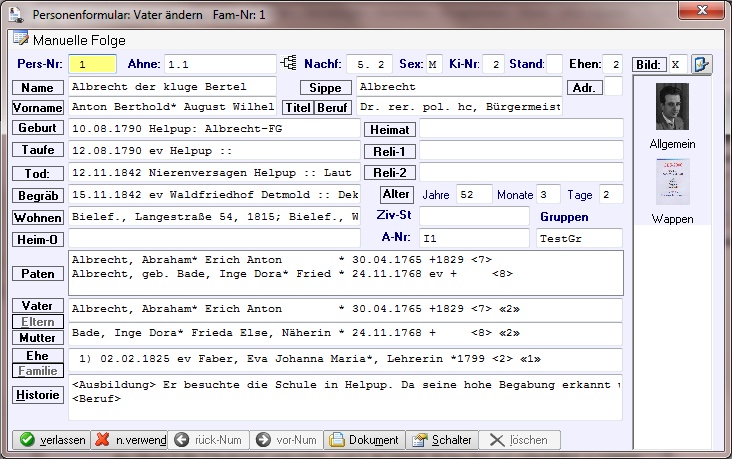Open the Dokument folder button
Screen dimensions: 732x459
tap(364, 440)
